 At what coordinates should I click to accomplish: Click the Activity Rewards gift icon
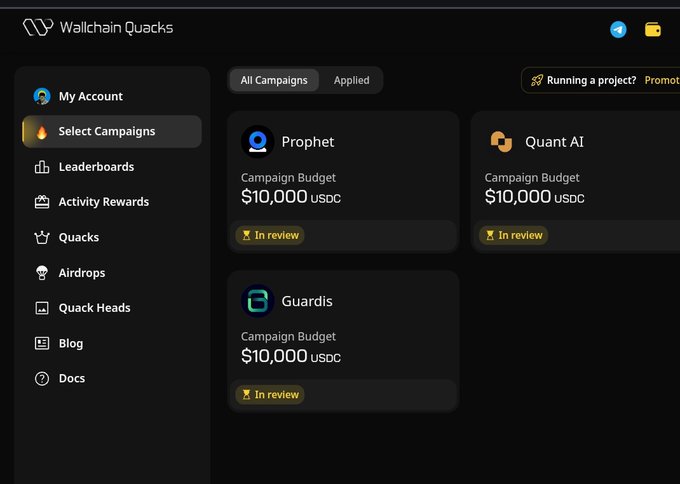point(42,202)
